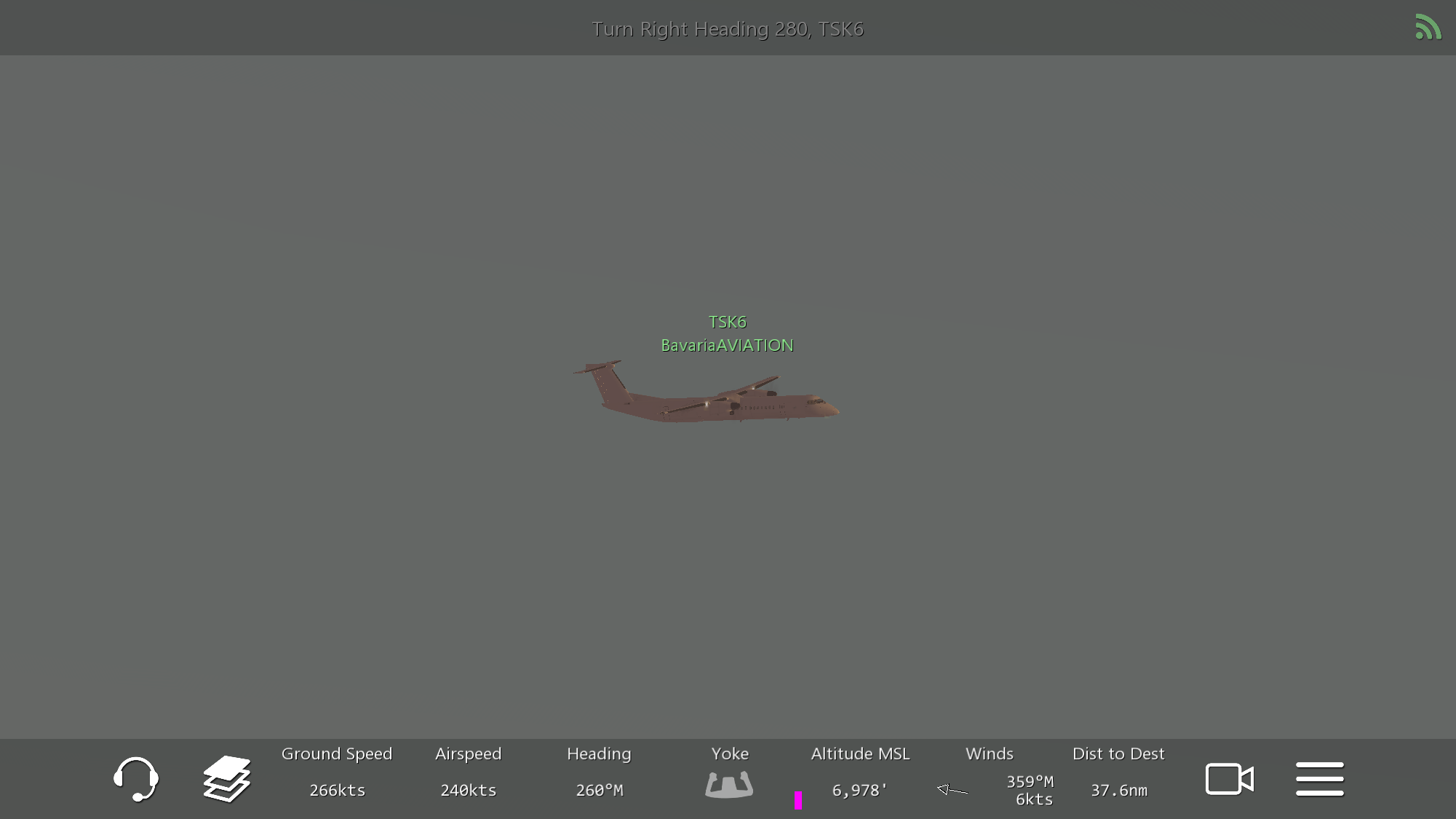
Task: Open the map layers icon
Action: click(227, 779)
